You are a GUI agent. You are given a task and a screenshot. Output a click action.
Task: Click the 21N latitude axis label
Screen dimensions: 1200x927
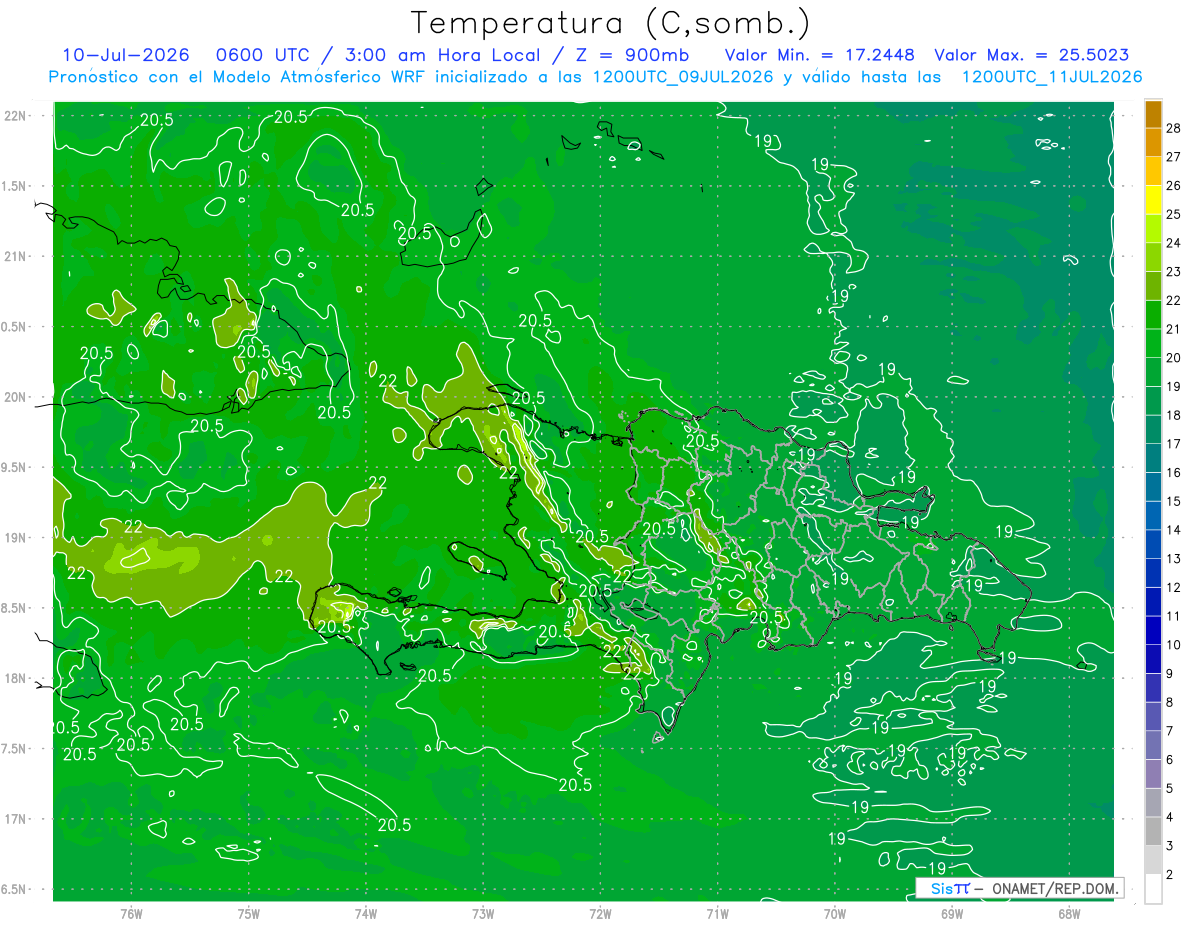coord(14,257)
